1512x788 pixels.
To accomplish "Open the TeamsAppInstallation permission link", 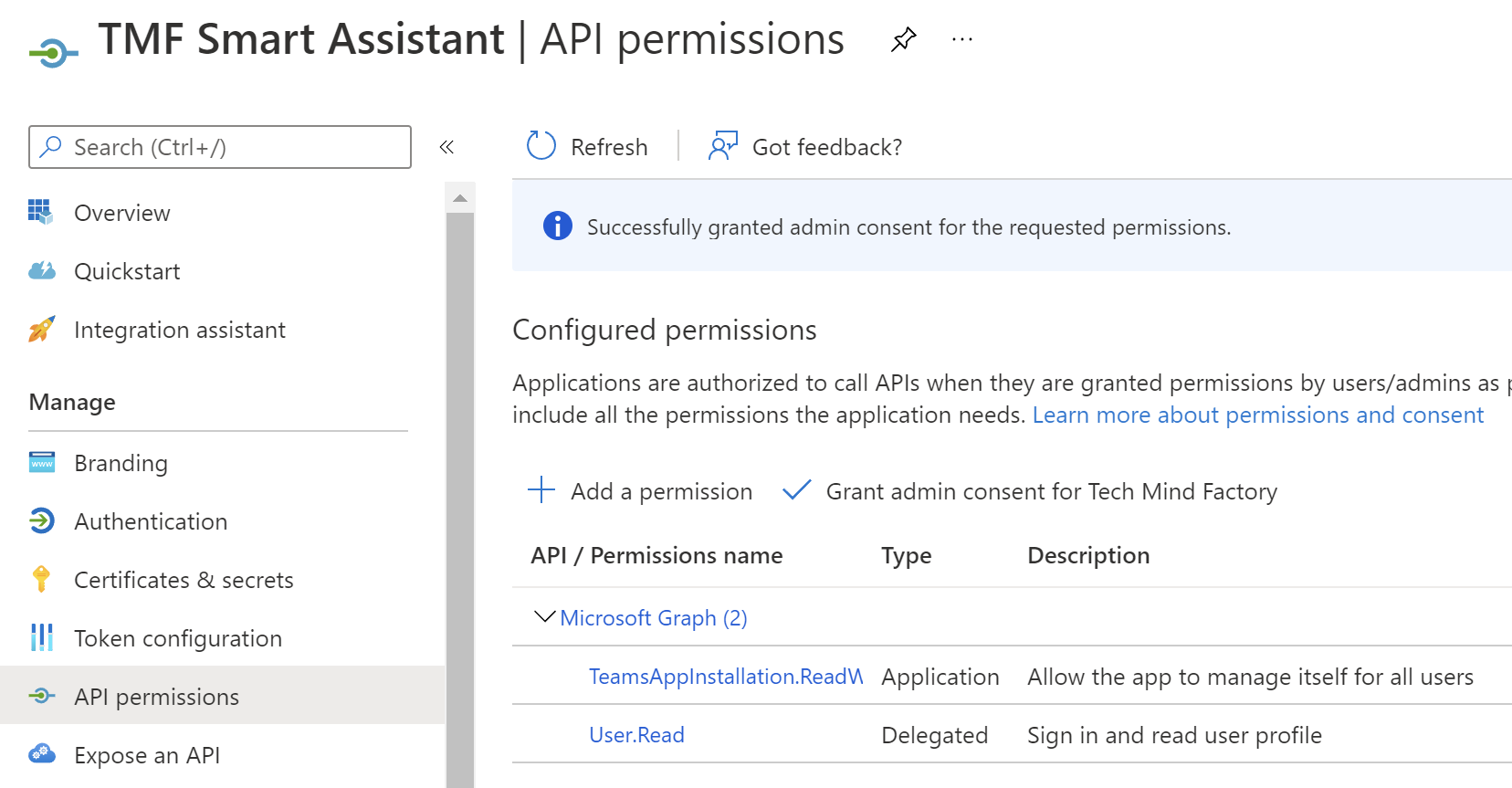I will [725, 677].
